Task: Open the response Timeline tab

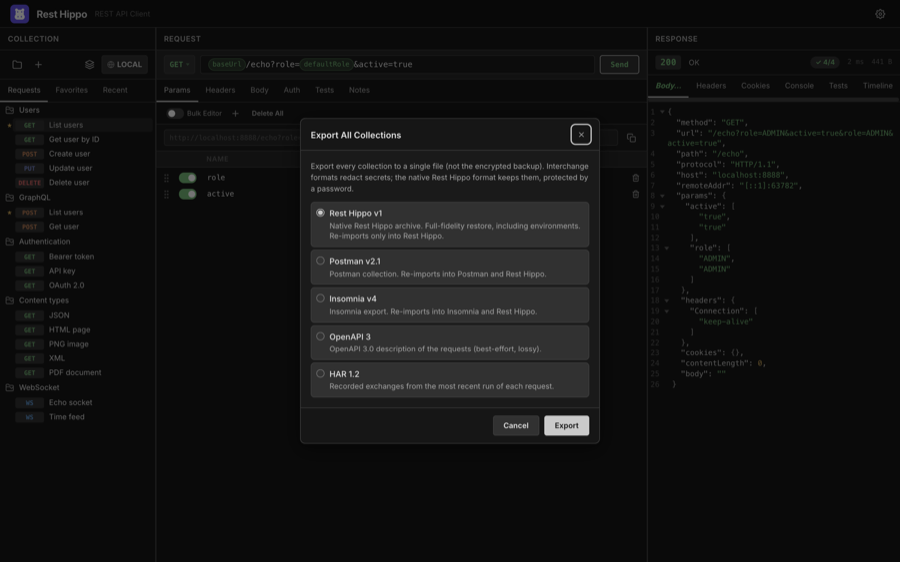Action: pos(878,86)
